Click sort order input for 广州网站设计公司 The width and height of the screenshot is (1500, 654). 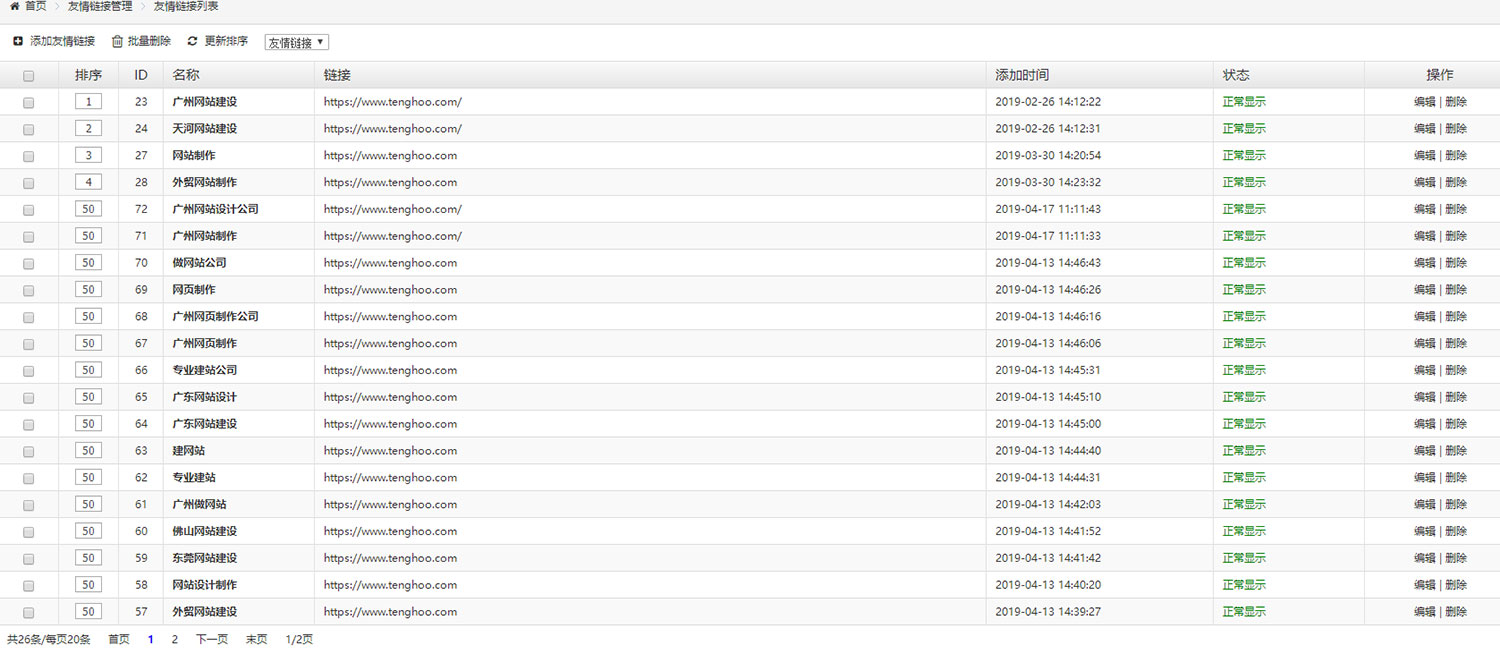coord(88,209)
